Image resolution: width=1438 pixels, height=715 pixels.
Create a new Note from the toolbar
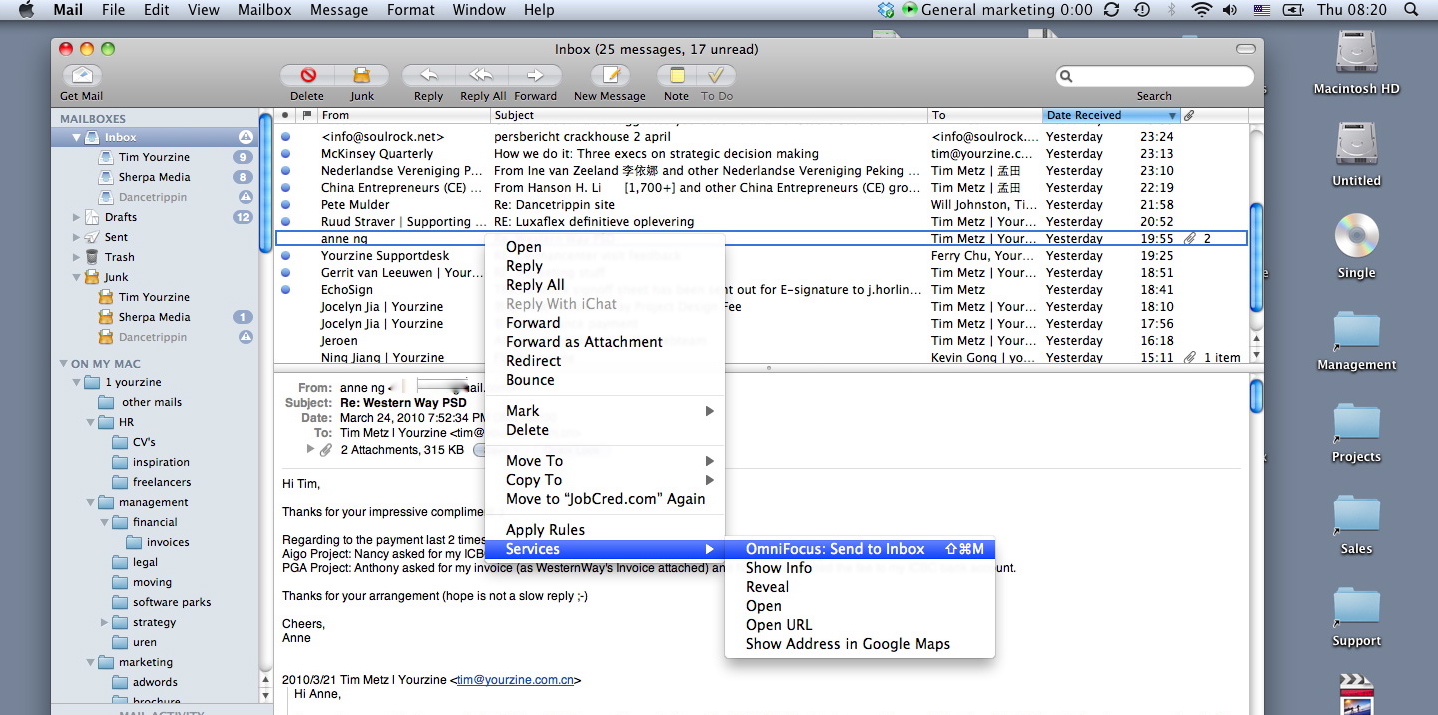(x=677, y=76)
